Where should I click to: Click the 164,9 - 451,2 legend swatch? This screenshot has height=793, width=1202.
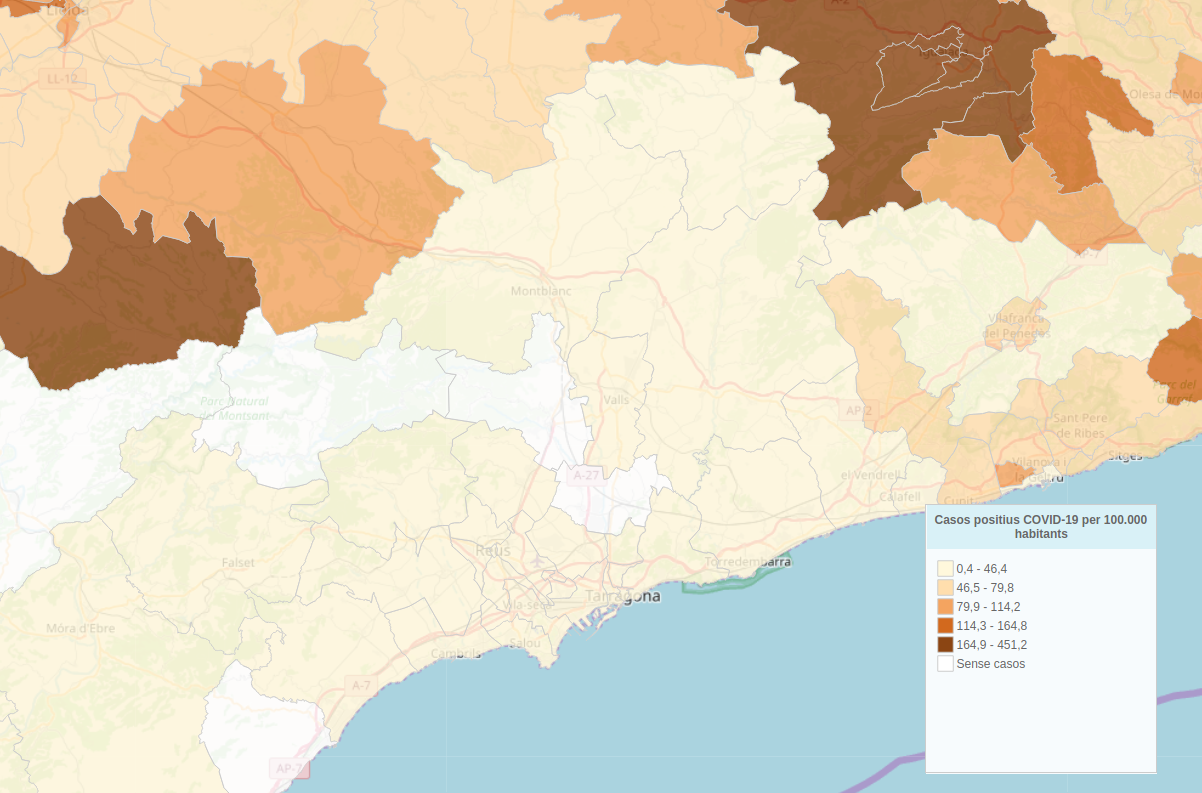point(945,645)
